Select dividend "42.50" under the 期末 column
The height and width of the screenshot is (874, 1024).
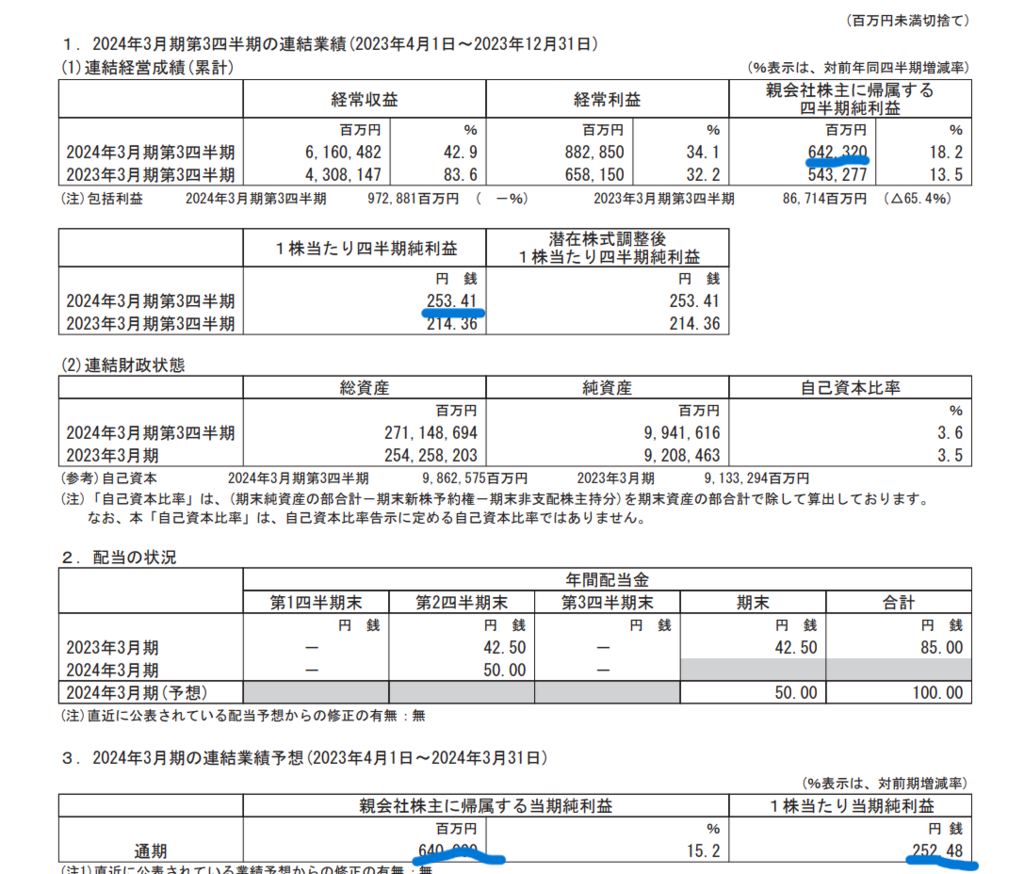(x=796, y=648)
